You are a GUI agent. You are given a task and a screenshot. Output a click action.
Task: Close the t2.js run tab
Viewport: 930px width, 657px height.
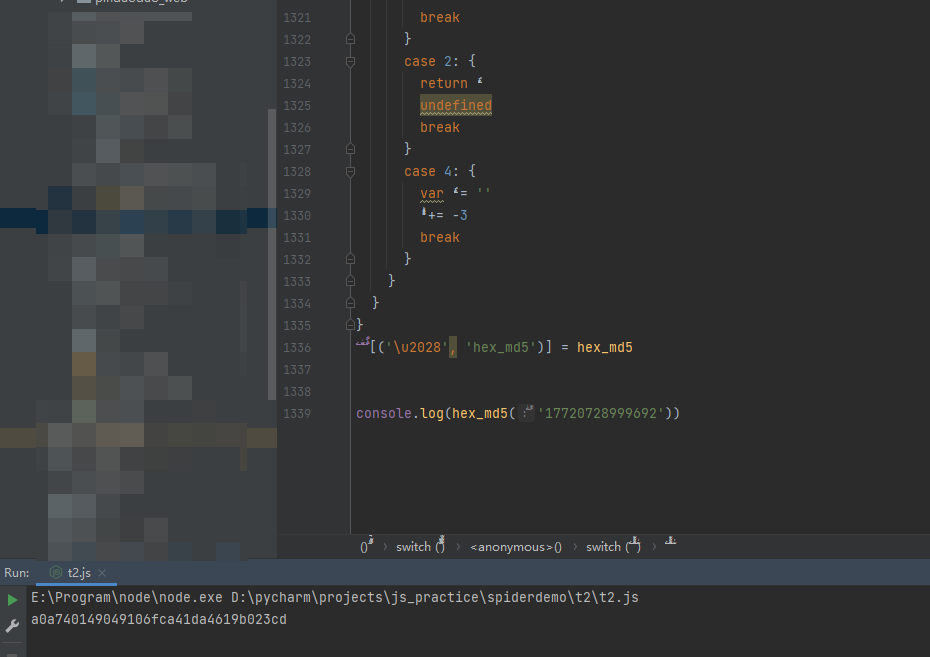[102, 573]
